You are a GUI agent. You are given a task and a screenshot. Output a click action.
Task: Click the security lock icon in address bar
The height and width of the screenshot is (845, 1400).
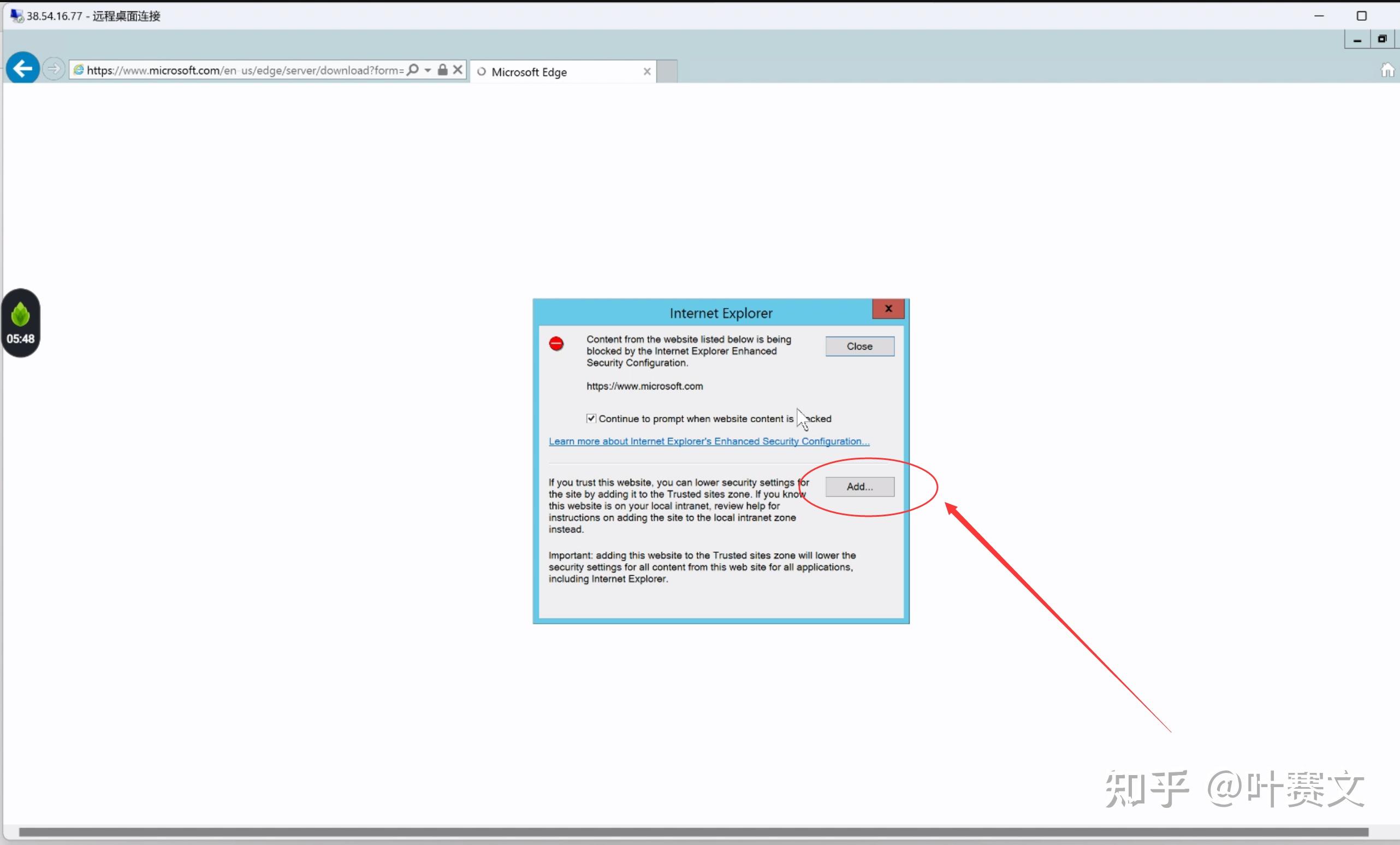(x=443, y=69)
